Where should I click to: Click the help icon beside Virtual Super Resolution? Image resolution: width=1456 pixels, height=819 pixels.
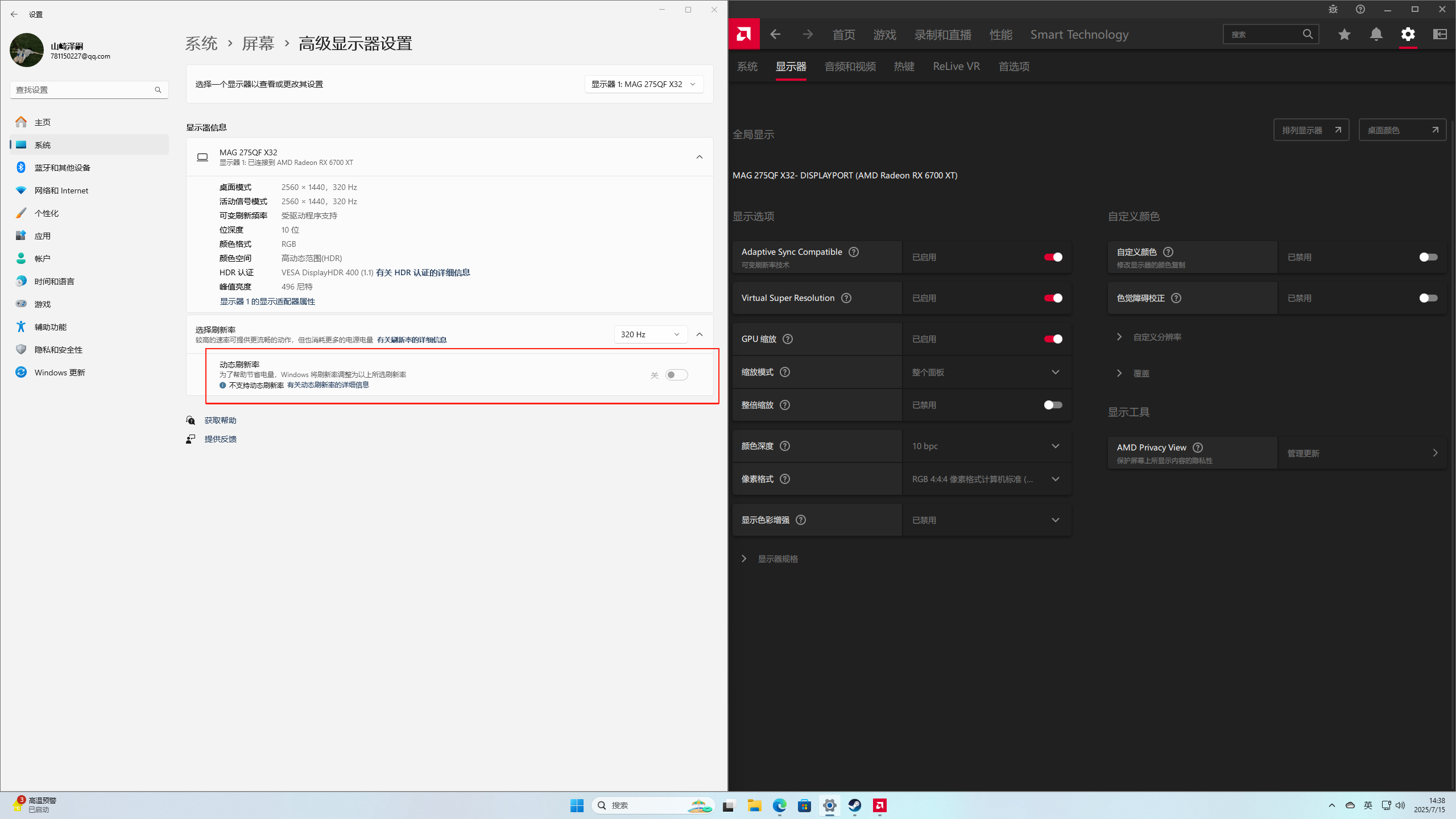coord(846,298)
